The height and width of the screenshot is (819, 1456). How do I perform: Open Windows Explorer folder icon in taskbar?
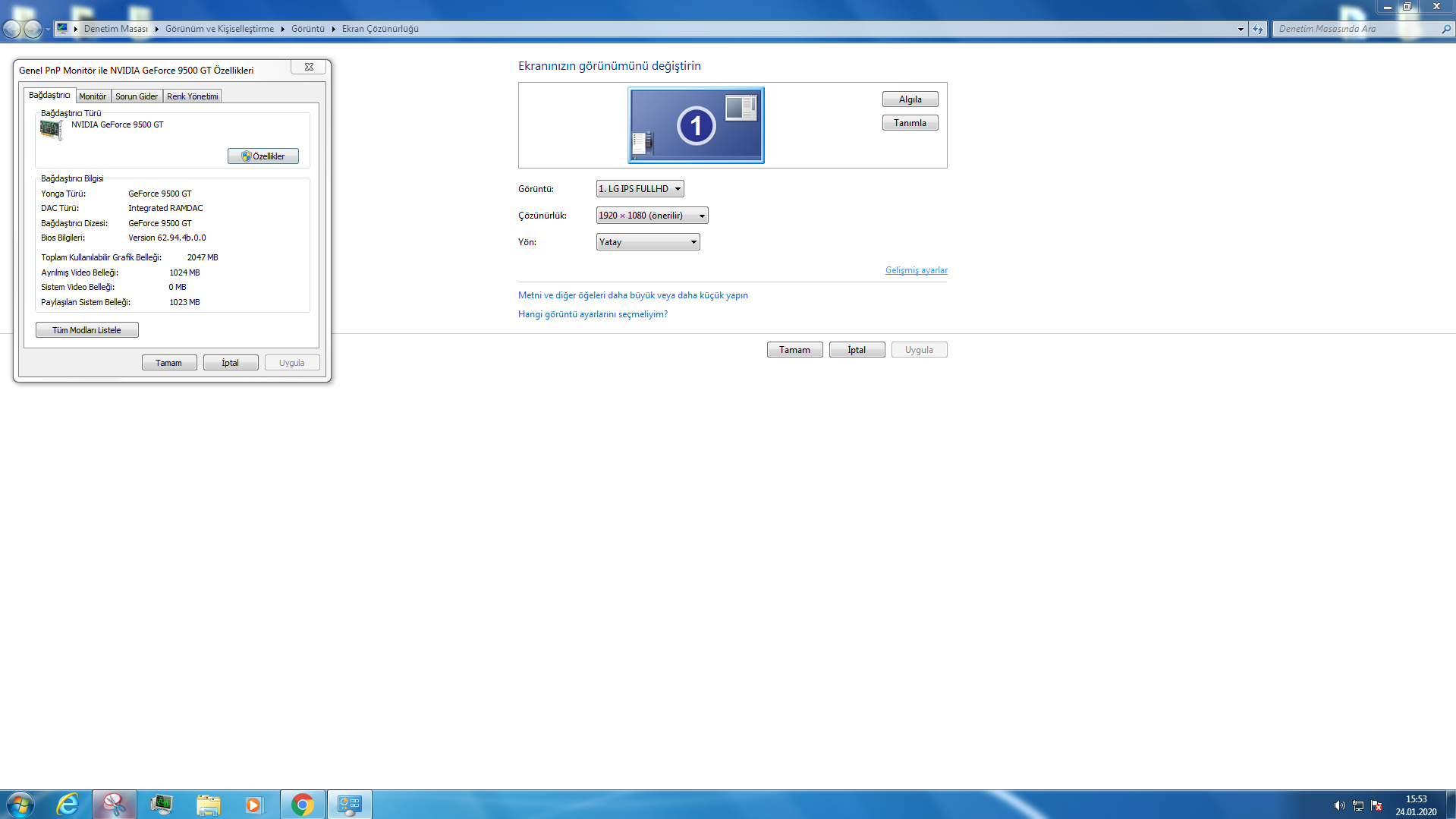click(208, 805)
